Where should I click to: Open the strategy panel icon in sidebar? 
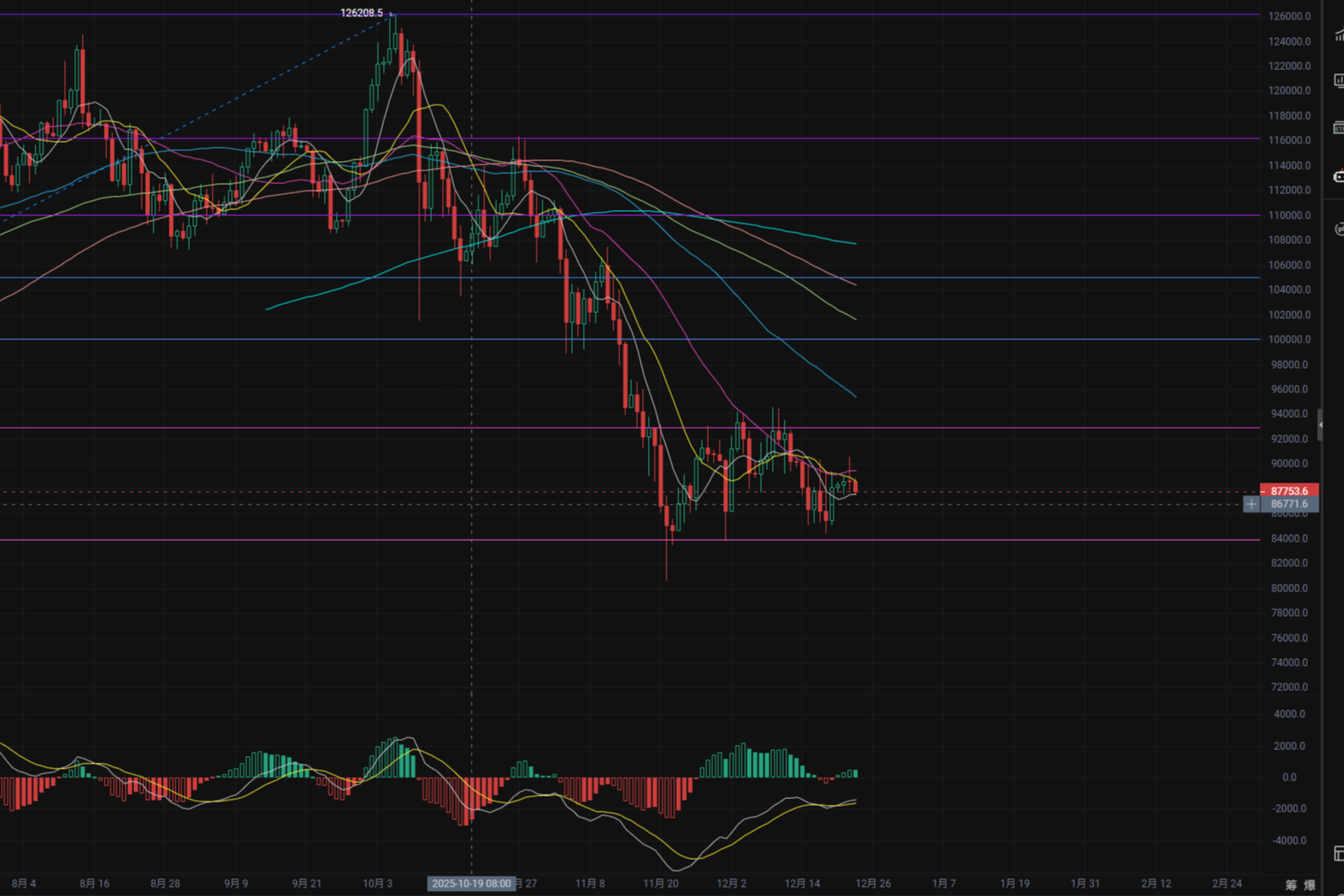point(1338,128)
